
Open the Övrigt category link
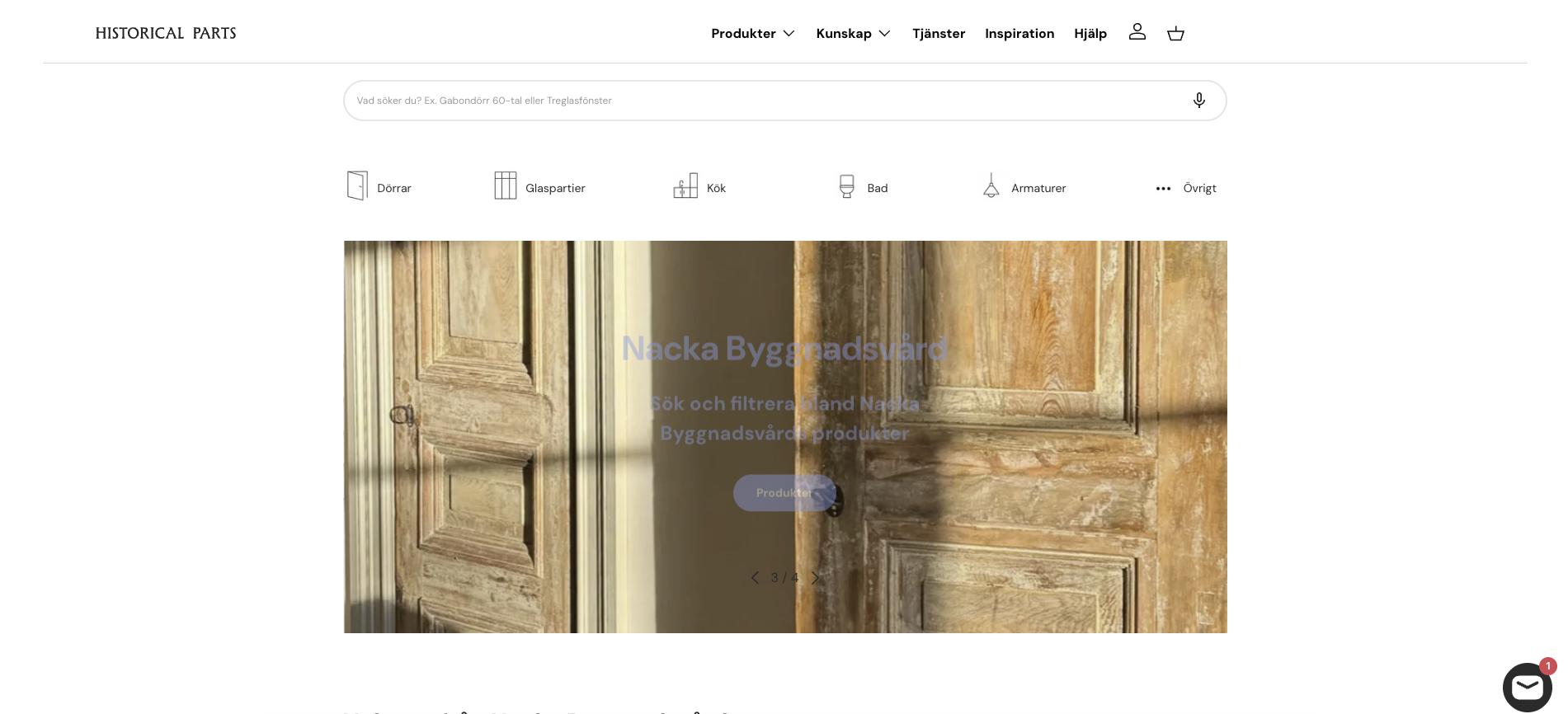[1199, 188]
